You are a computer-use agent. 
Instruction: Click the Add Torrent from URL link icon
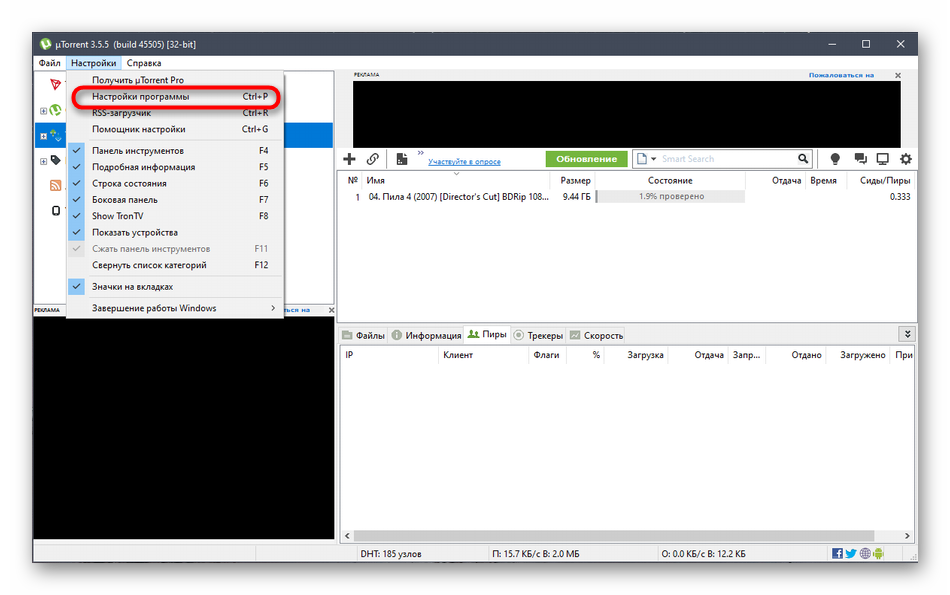coord(373,159)
